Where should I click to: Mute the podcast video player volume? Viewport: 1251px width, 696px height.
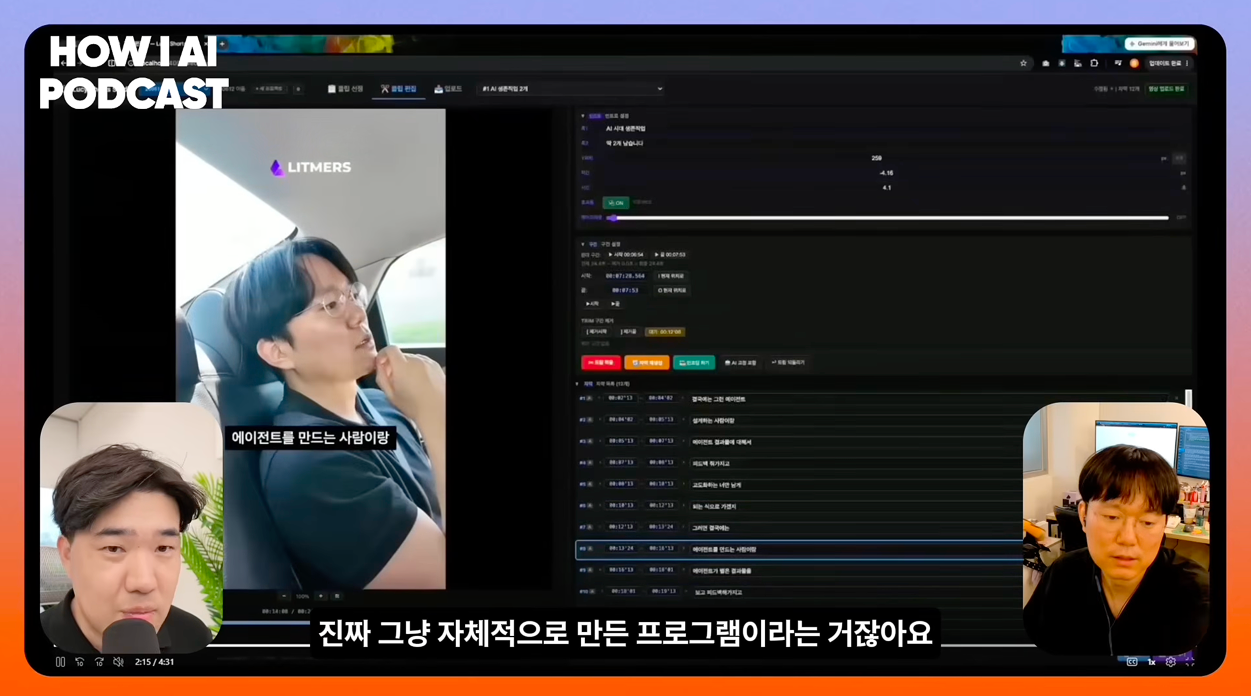118,662
